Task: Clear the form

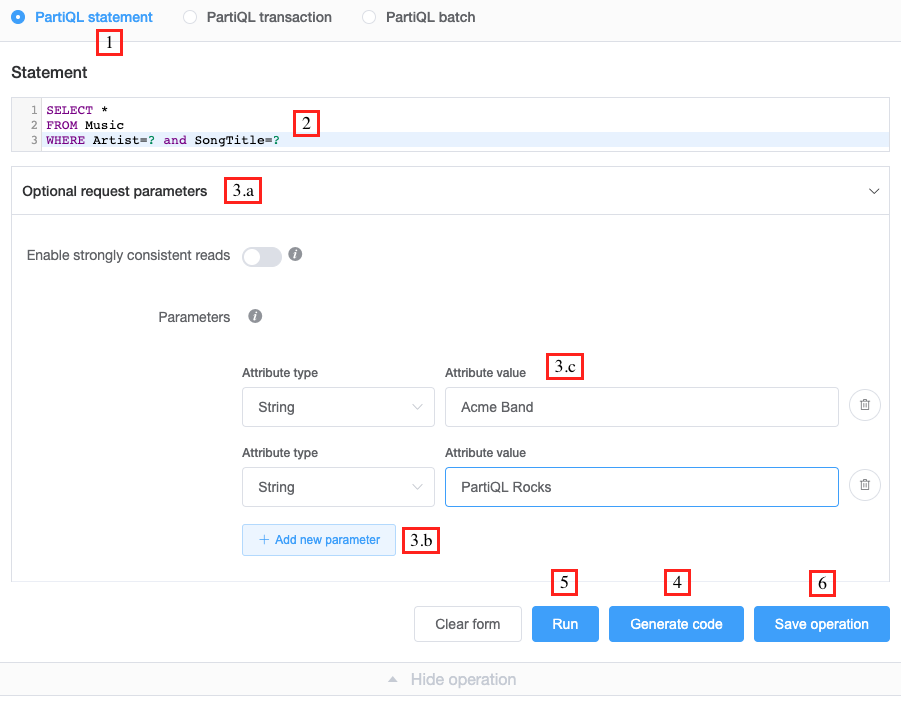Action: (467, 623)
